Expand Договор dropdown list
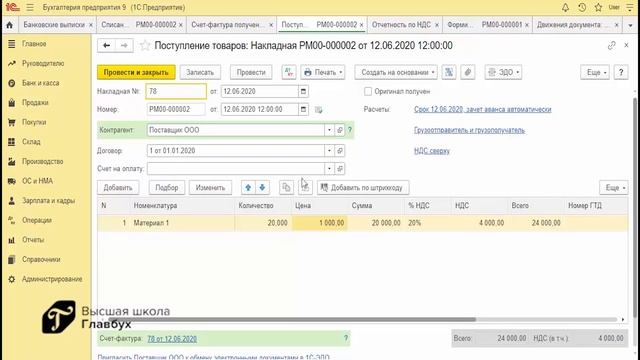Screen dimensions: 640x360 click(329, 151)
